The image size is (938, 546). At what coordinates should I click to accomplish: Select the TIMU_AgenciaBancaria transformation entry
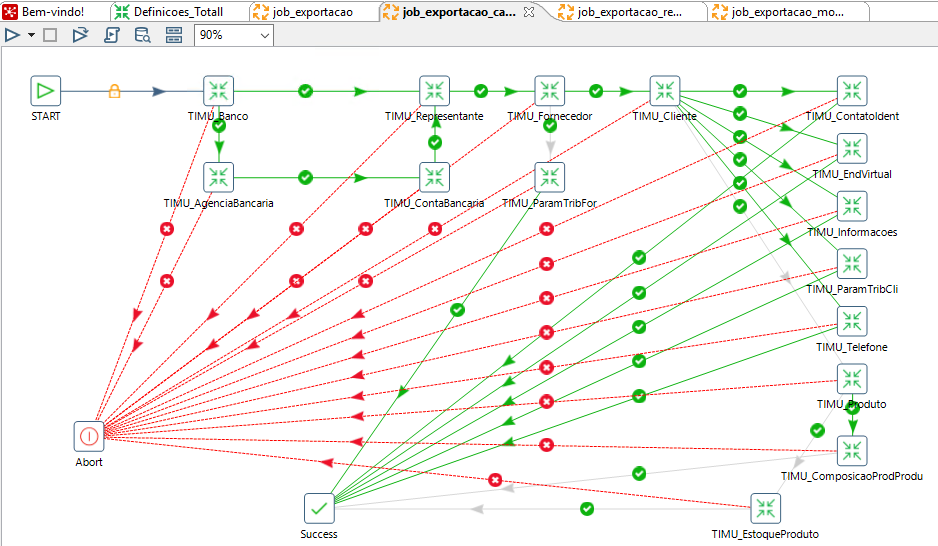[x=218, y=178]
